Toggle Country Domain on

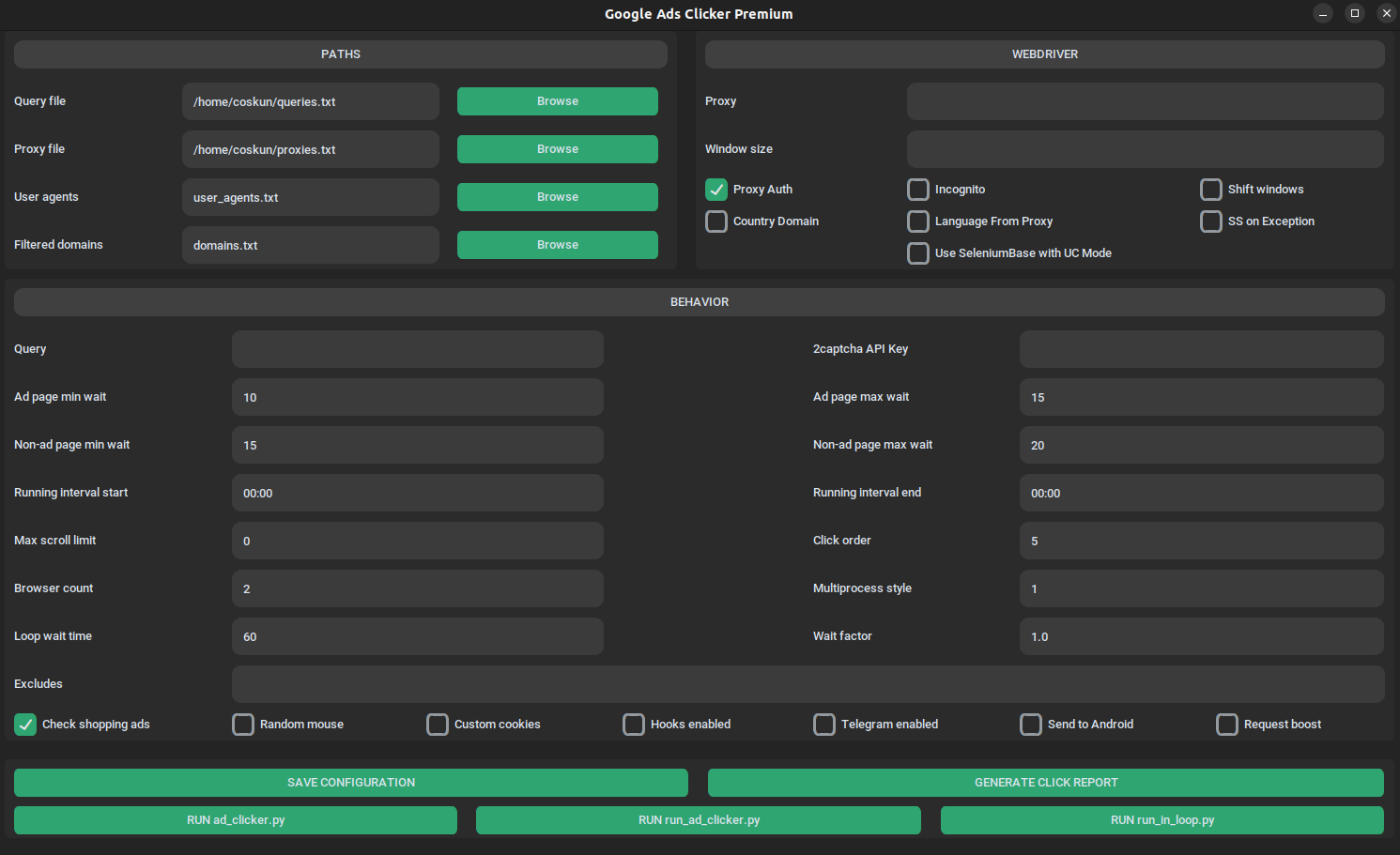click(x=716, y=221)
